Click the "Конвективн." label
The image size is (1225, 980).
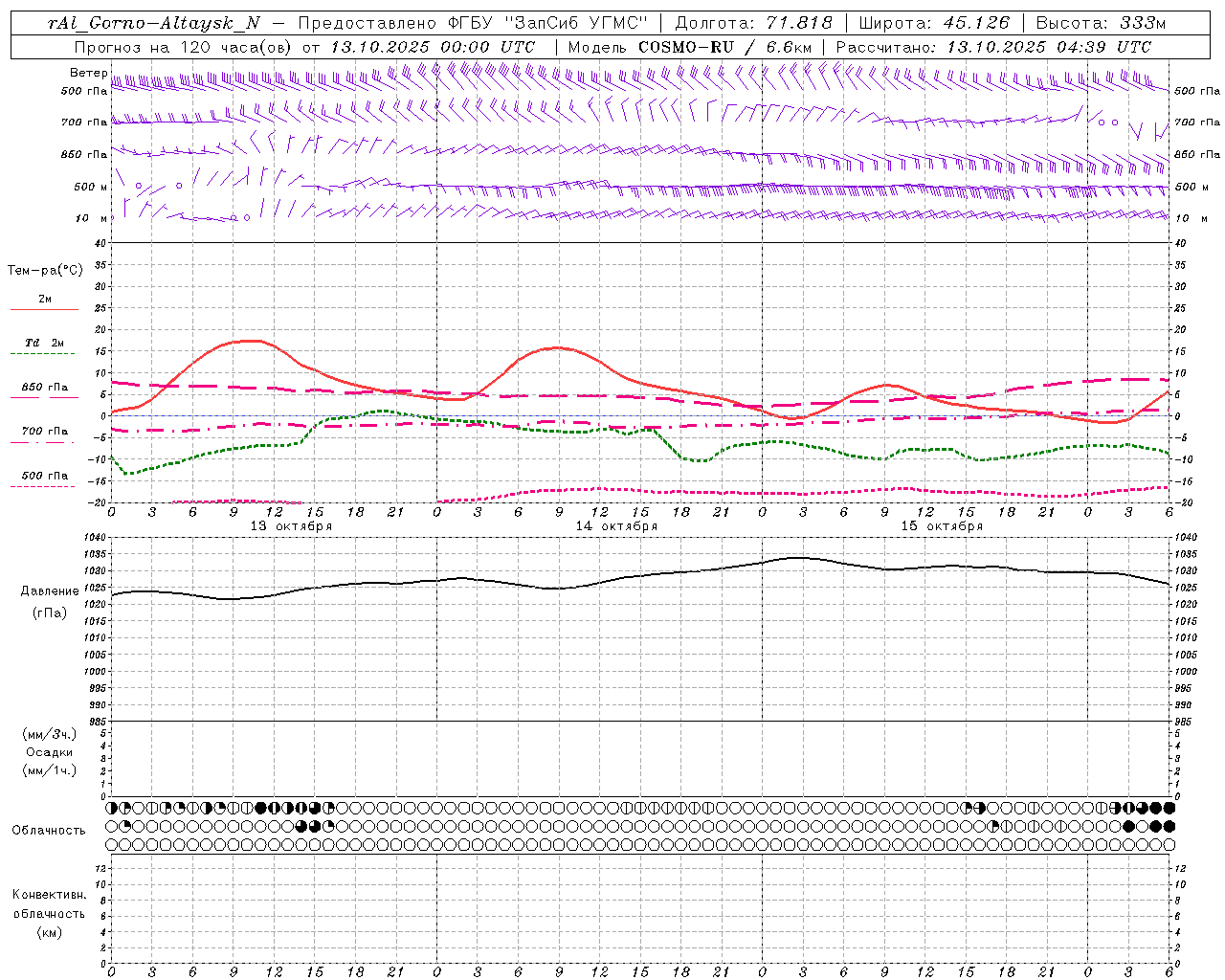click(x=49, y=895)
